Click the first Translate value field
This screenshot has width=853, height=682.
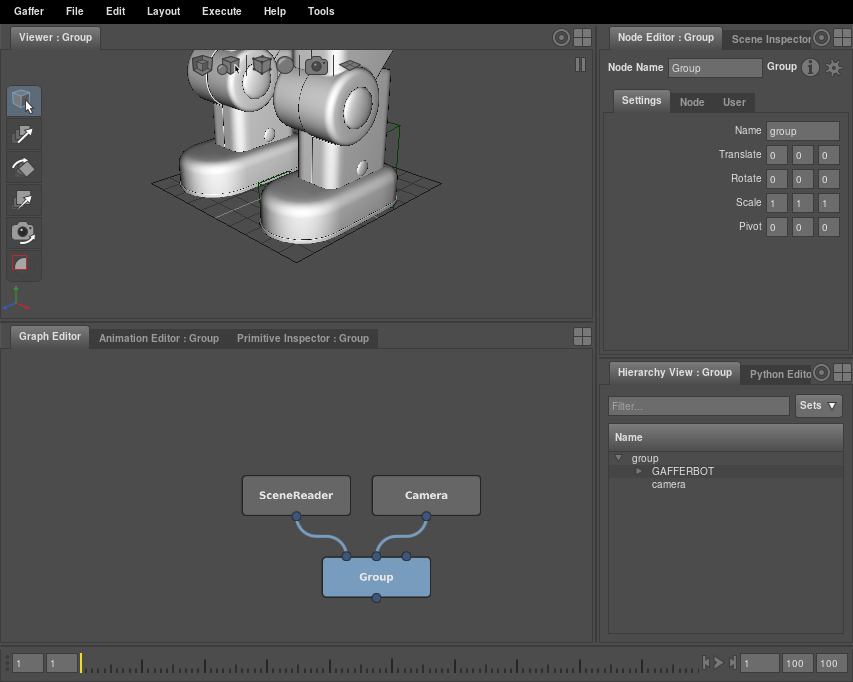[x=777, y=155]
